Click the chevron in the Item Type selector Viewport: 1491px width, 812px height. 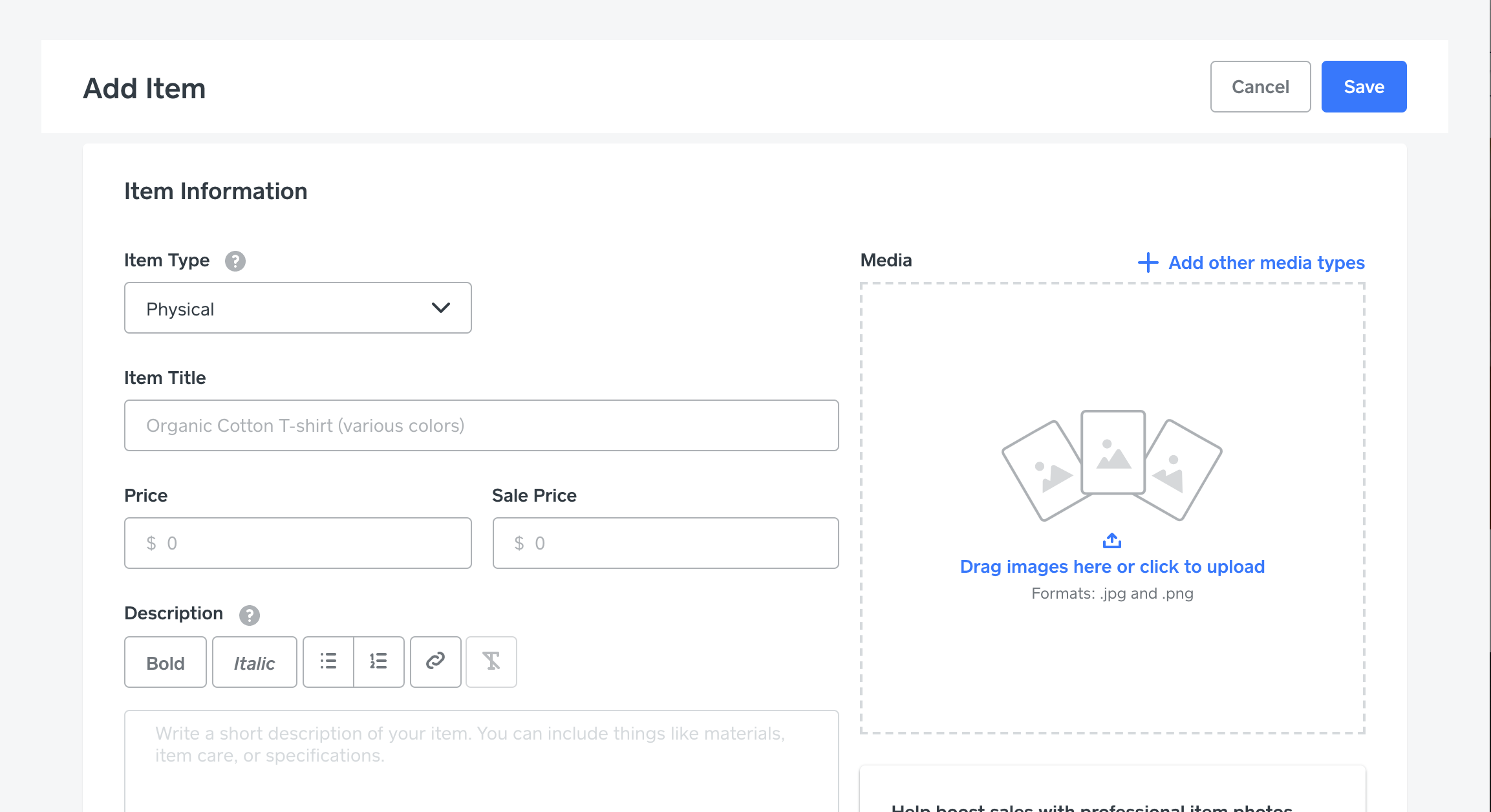[x=441, y=308]
